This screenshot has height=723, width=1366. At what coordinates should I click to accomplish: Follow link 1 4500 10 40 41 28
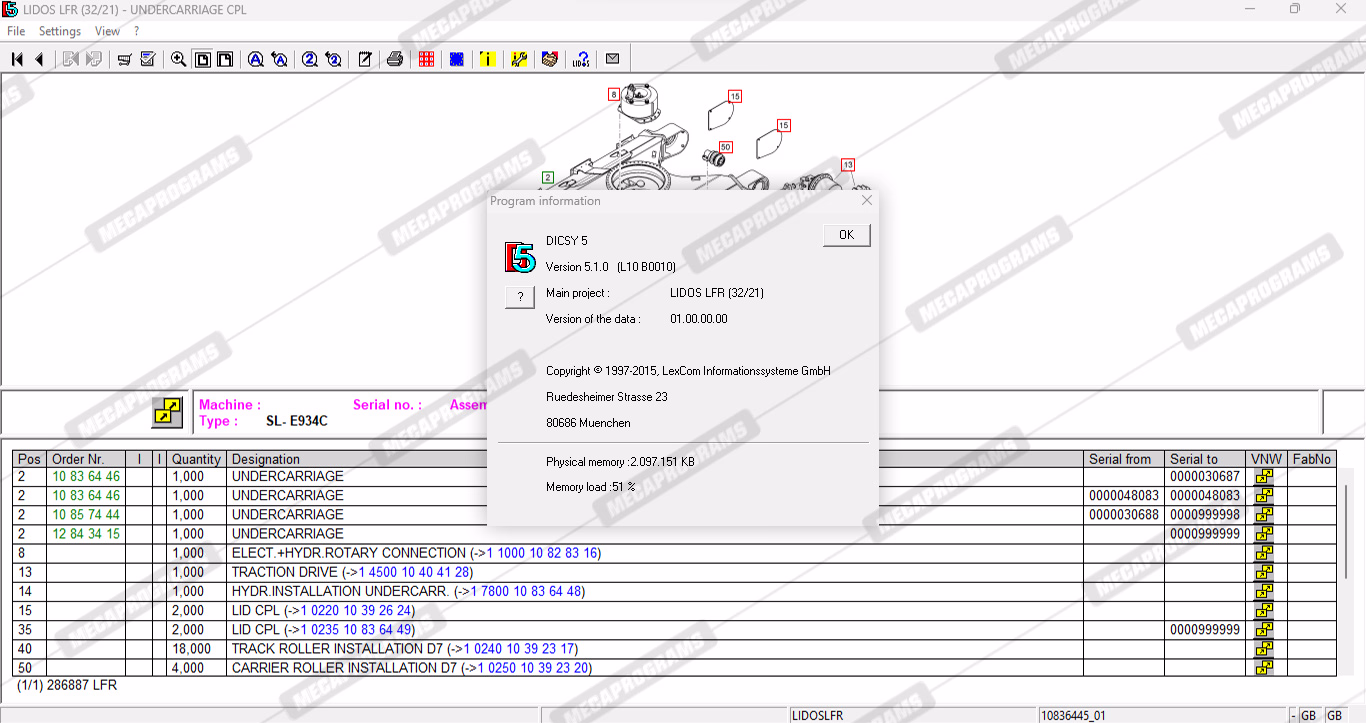coord(414,572)
